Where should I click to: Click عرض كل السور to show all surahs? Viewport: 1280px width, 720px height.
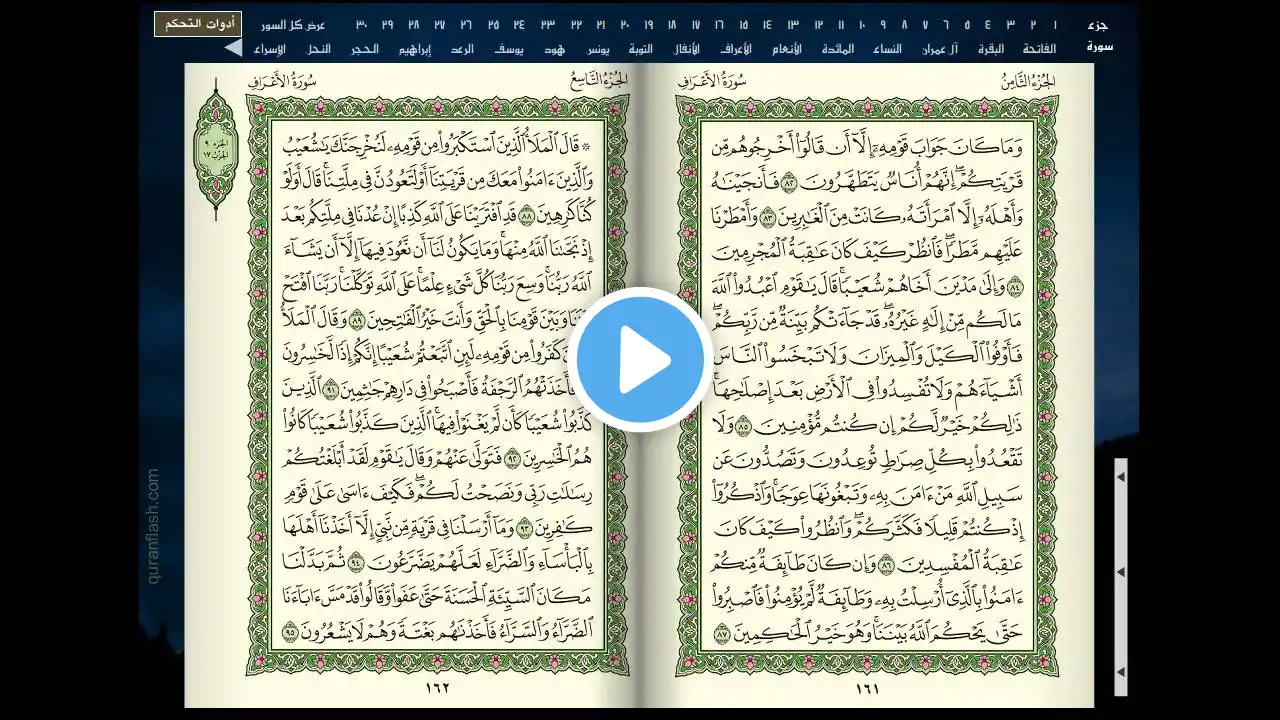pyautogui.click(x=293, y=24)
